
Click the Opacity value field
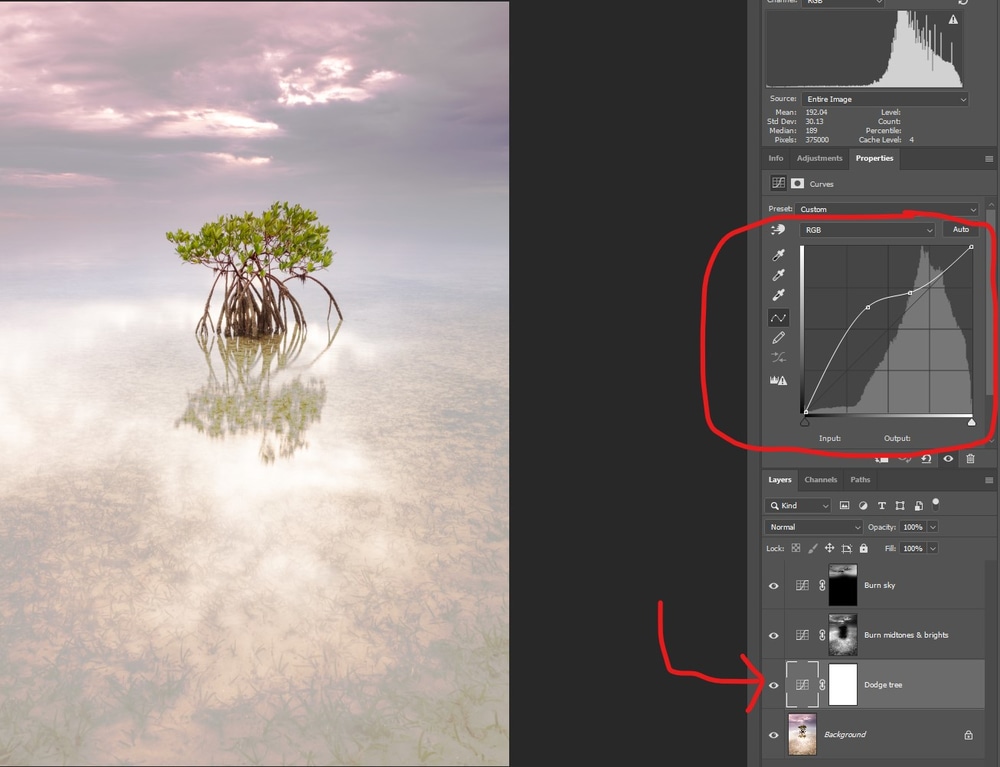pyautogui.click(x=913, y=527)
